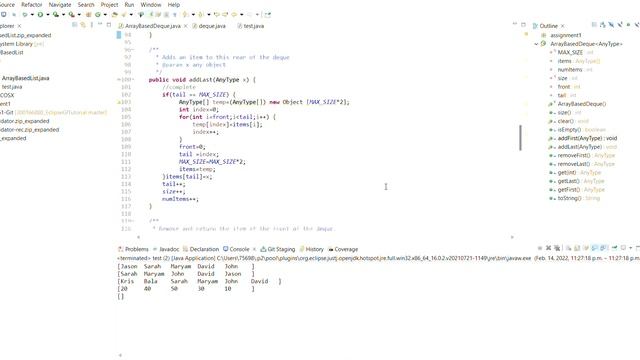Switch to the Git Staging tab
Viewport: 640px width, 360px height.
[x=278, y=249]
